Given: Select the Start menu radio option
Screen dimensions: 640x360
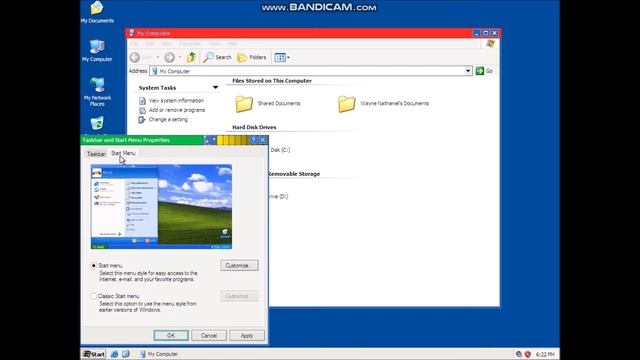Looking at the screenshot, I should point(93,266).
